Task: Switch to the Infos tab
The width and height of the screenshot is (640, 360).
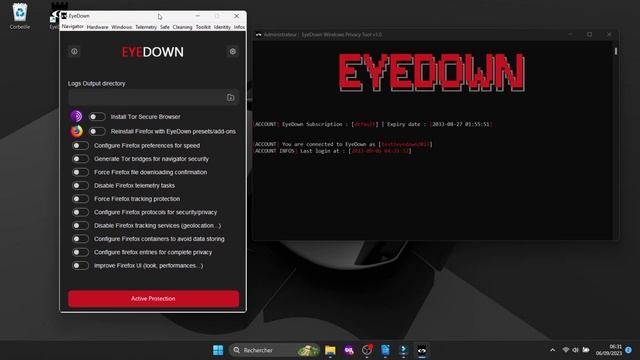Action: coord(239,27)
